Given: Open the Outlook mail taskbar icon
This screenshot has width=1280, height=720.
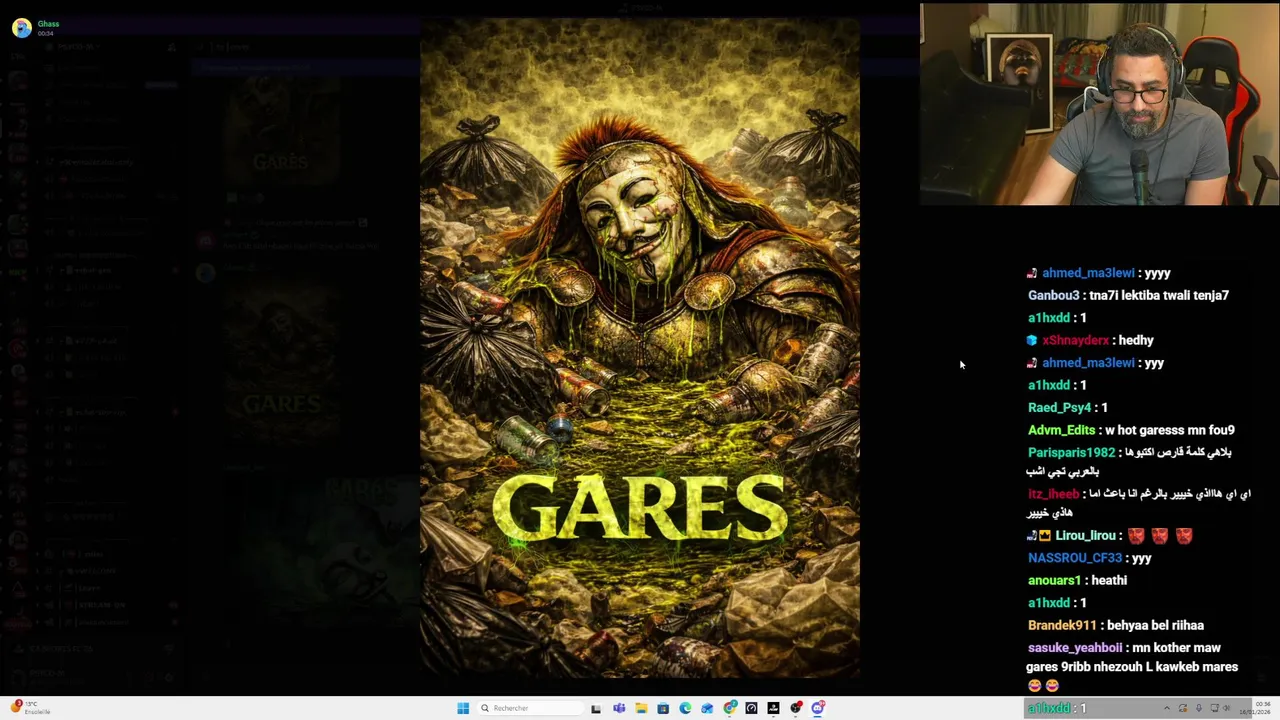Looking at the screenshot, I should click(707, 708).
